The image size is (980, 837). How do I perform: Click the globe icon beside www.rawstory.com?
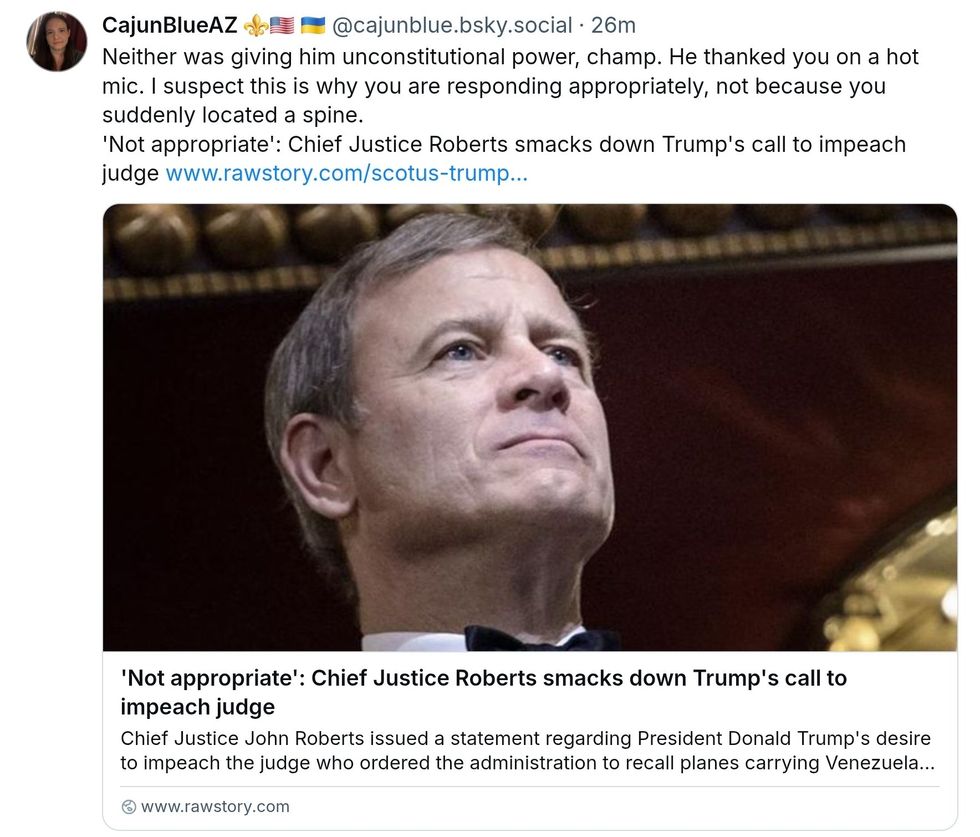click(x=128, y=807)
